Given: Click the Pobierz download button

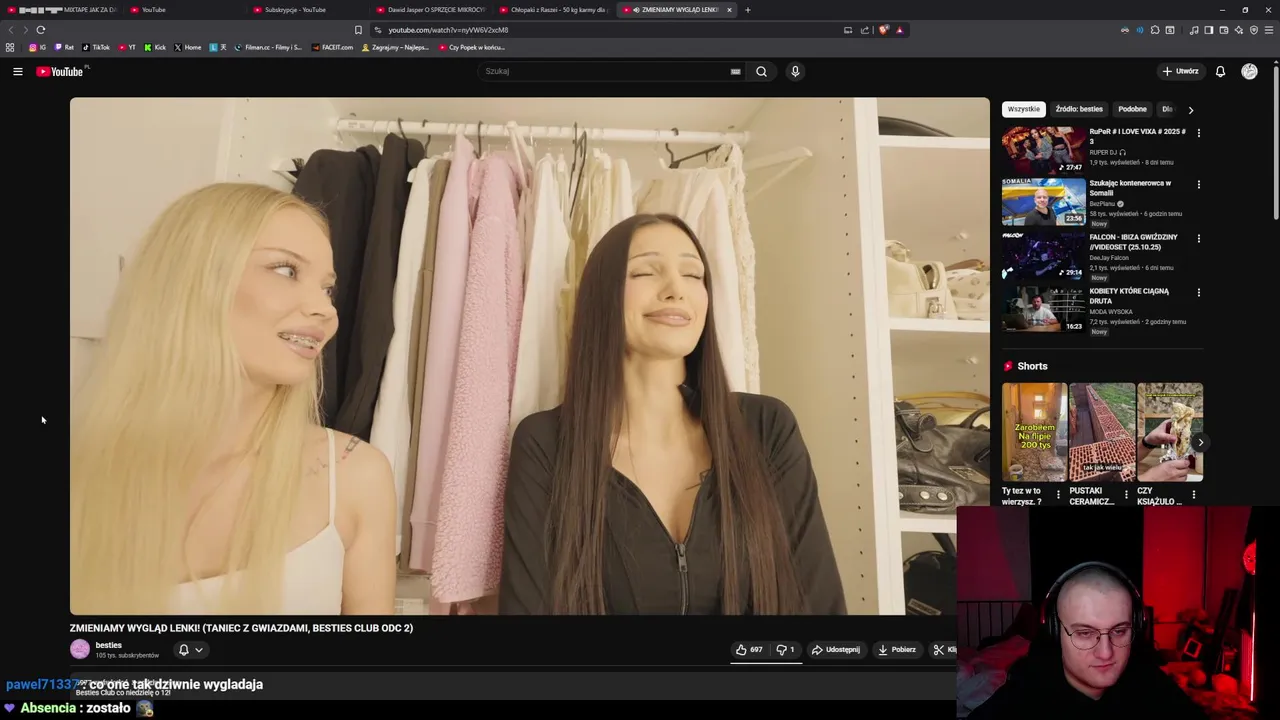Looking at the screenshot, I should click(x=897, y=650).
